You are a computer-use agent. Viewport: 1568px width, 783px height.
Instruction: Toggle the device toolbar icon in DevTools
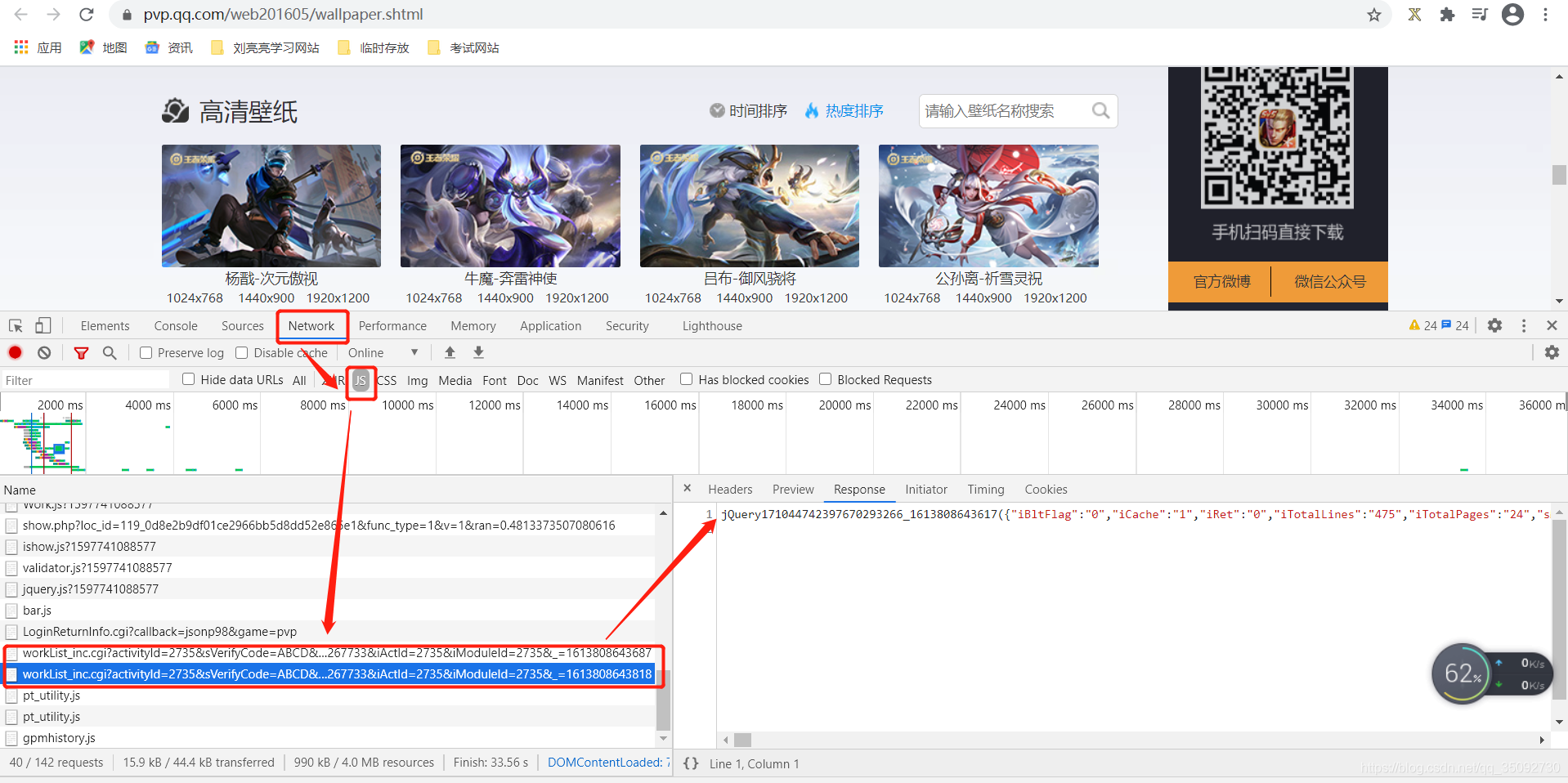click(x=43, y=325)
